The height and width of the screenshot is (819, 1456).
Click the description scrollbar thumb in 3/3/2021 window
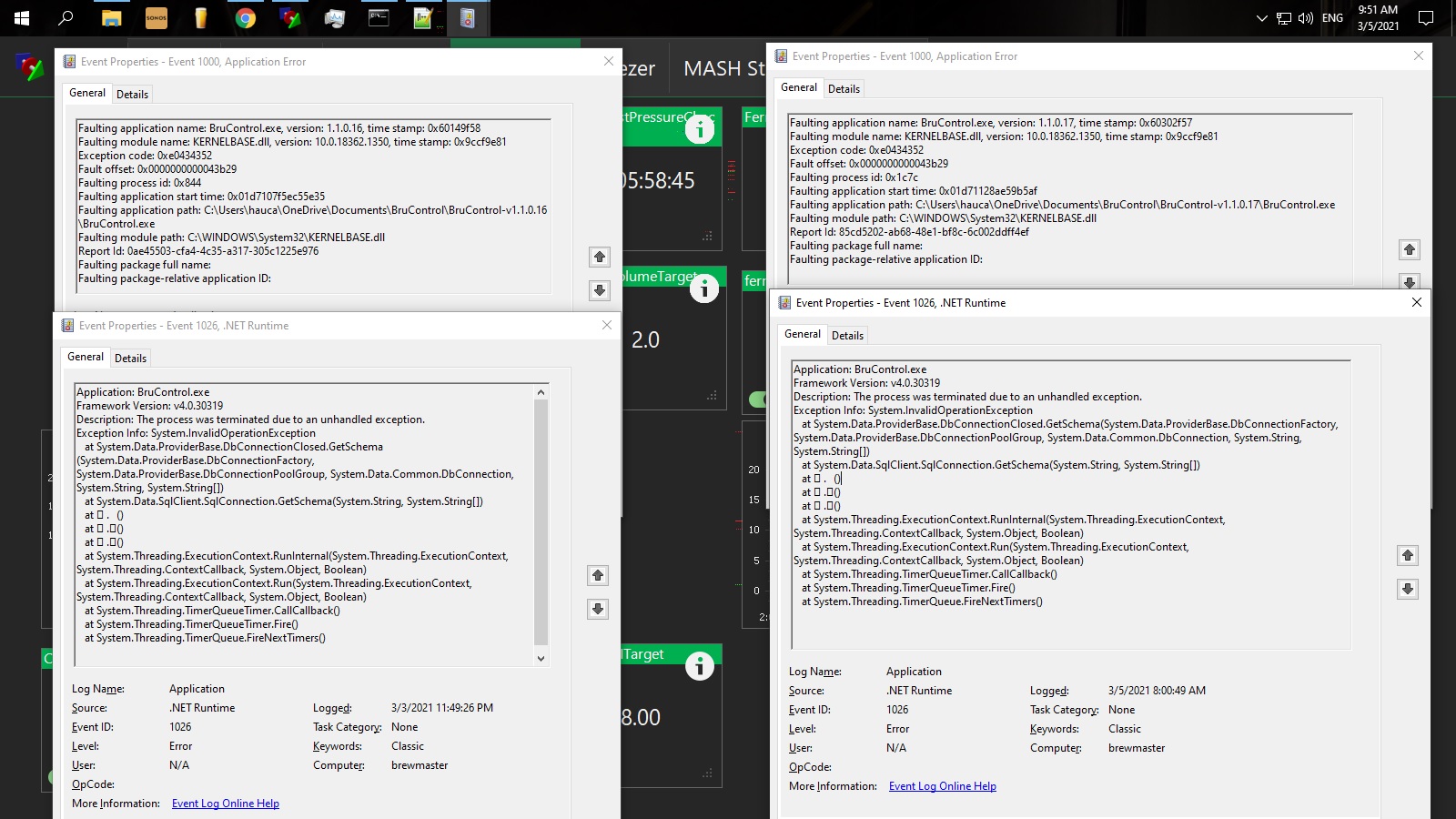tap(541, 521)
